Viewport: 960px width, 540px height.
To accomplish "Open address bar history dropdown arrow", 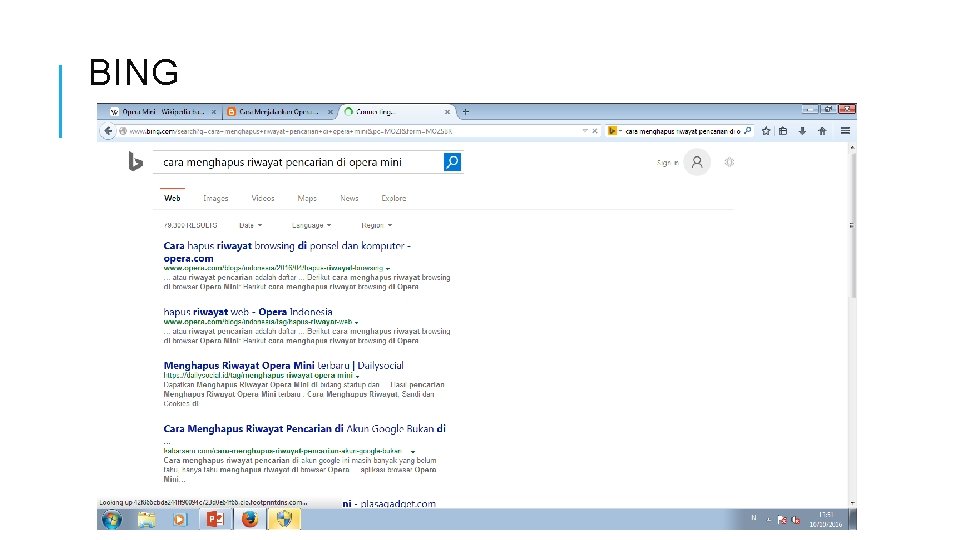I will coord(585,131).
